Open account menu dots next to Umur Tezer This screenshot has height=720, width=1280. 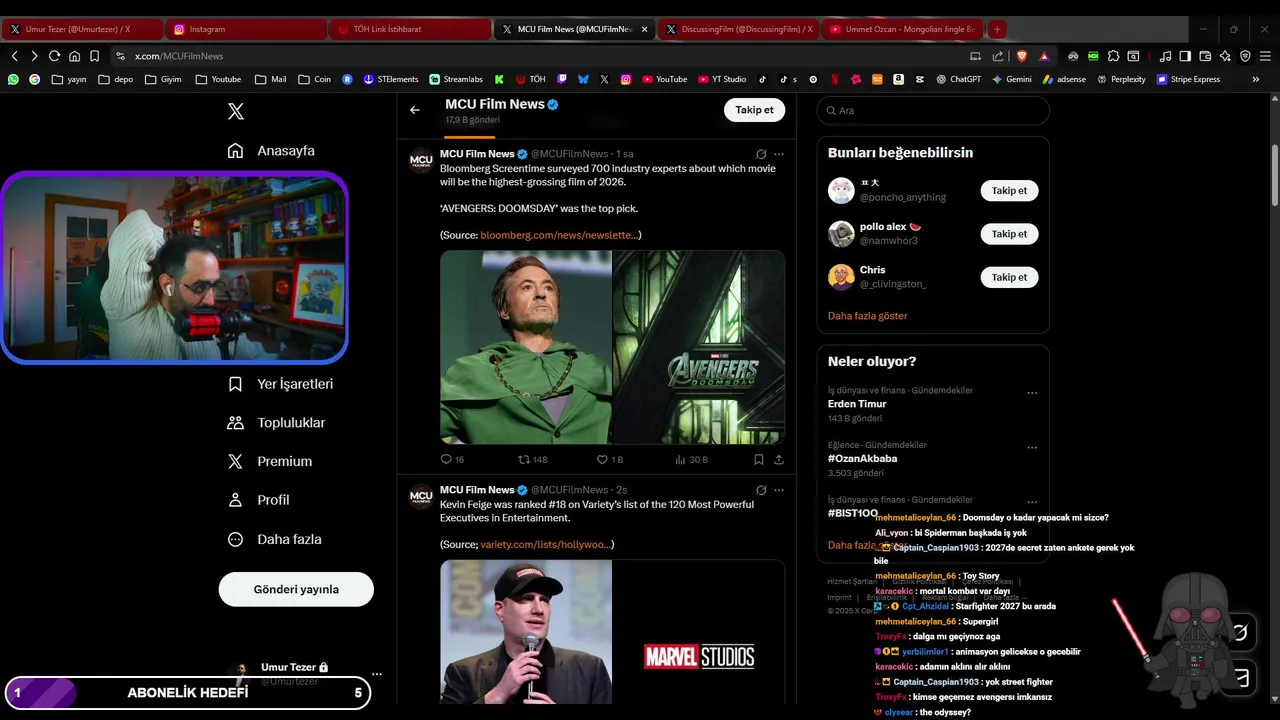click(377, 674)
